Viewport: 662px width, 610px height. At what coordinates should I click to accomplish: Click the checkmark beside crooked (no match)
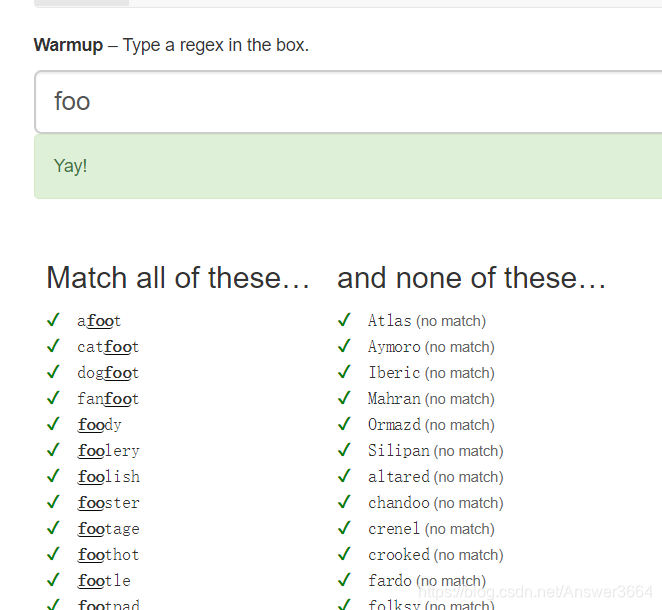point(345,554)
